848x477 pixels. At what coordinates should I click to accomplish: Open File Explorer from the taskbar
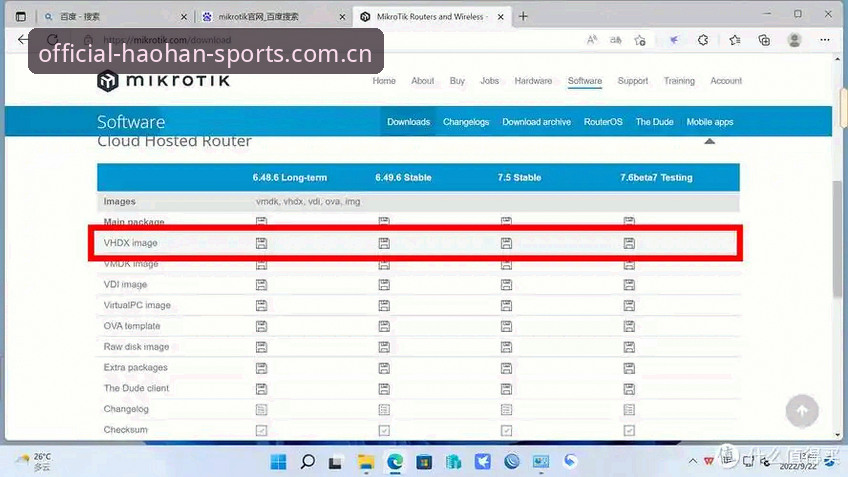click(366, 461)
